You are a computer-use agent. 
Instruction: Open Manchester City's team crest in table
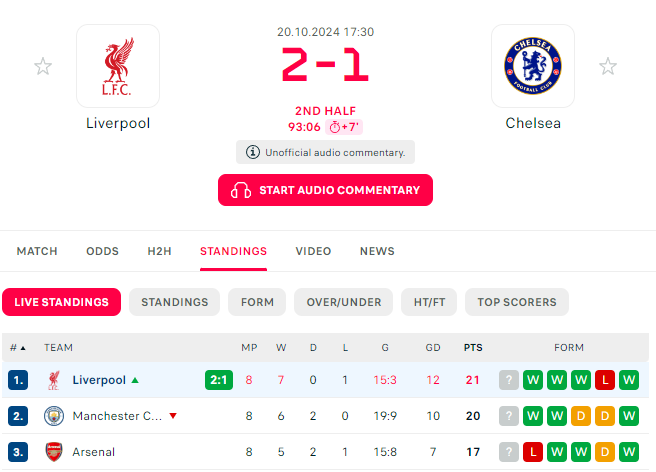[x=54, y=416]
